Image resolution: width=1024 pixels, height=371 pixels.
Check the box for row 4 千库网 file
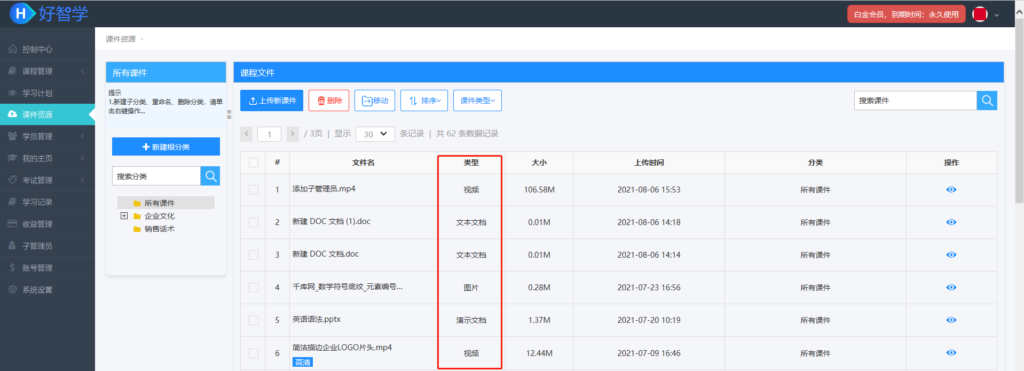(253, 287)
